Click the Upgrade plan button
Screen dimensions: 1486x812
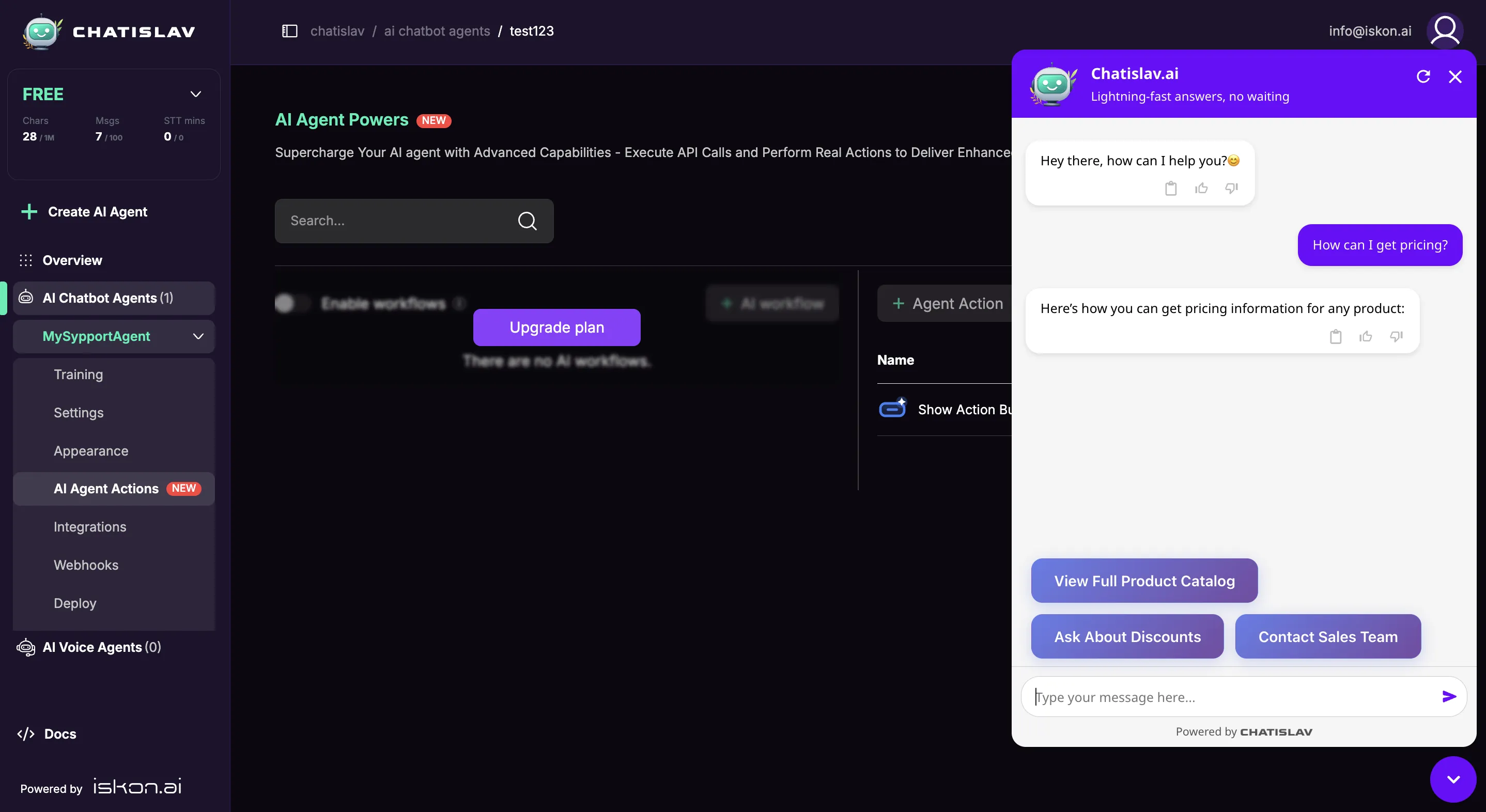tap(556, 327)
